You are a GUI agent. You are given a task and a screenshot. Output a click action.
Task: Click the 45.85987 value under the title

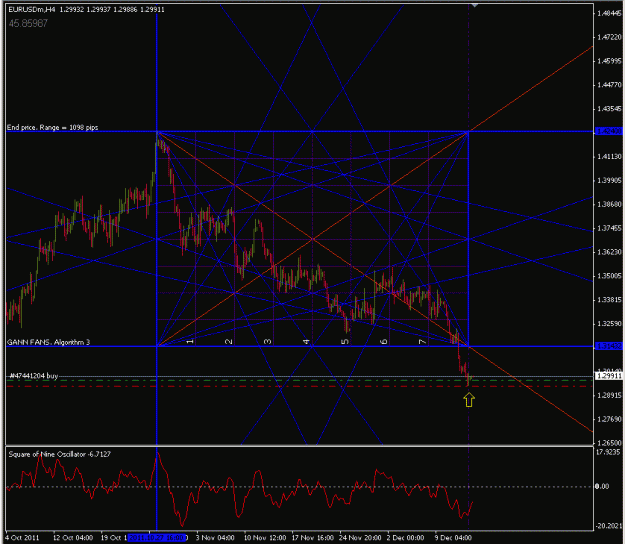click(x=28, y=24)
